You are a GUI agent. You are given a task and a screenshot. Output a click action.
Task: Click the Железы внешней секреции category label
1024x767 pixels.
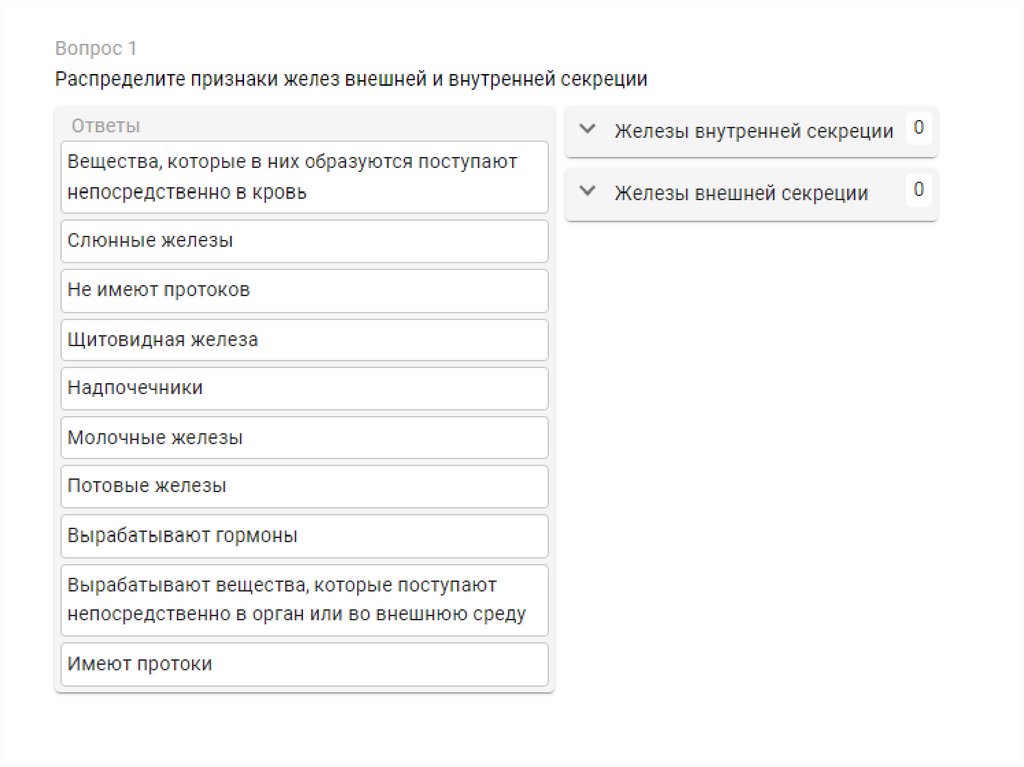pyautogui.click(x=740, y=193)
